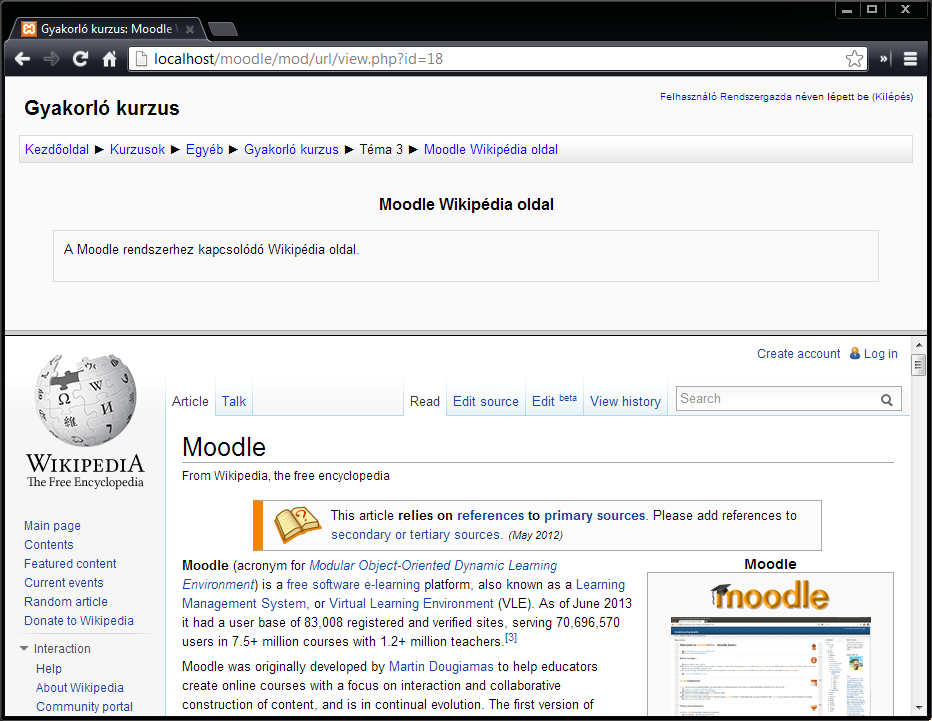
Task: Open the View history tab
Action: click(625, 401)
